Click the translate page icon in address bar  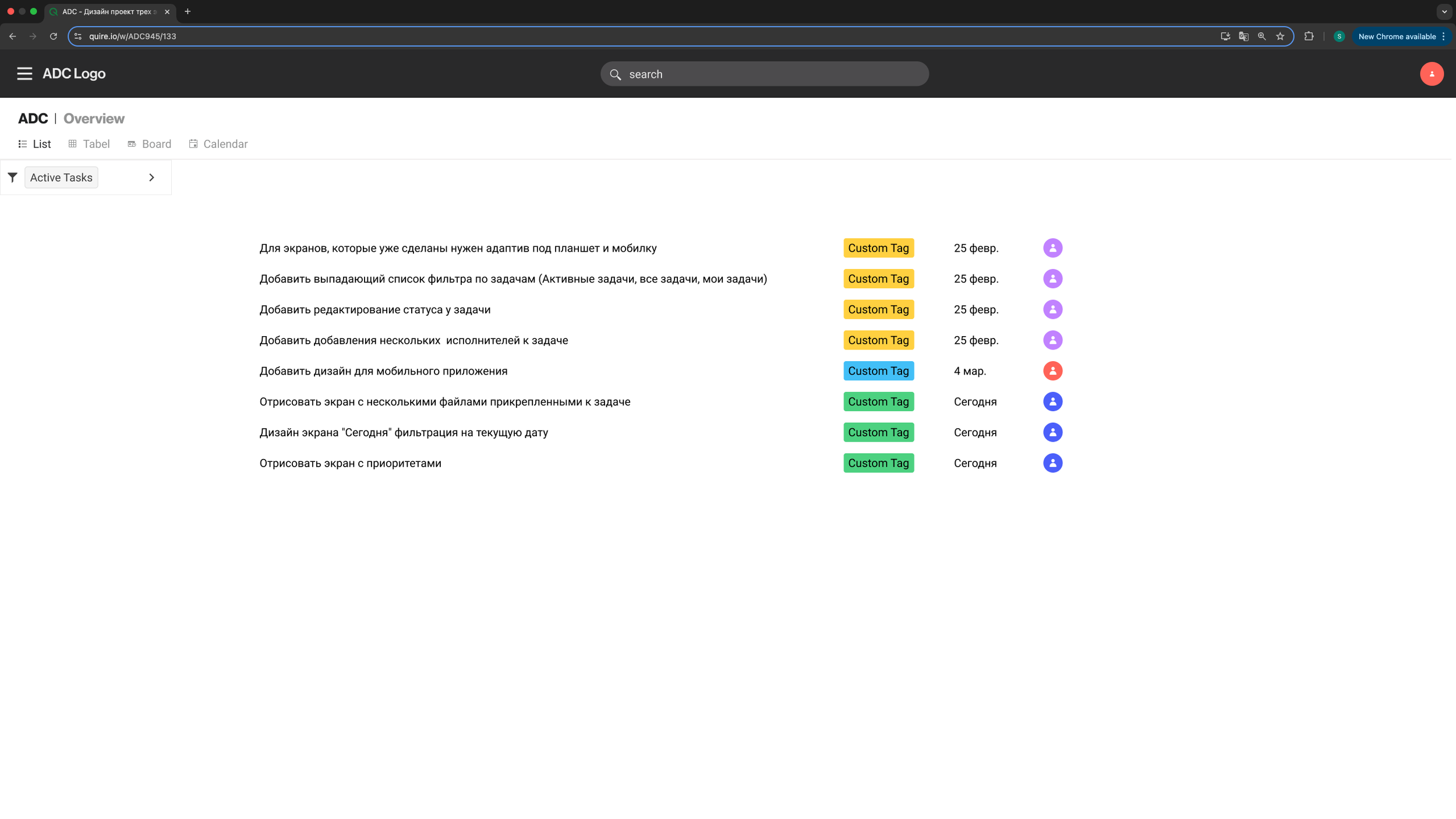1243,36
